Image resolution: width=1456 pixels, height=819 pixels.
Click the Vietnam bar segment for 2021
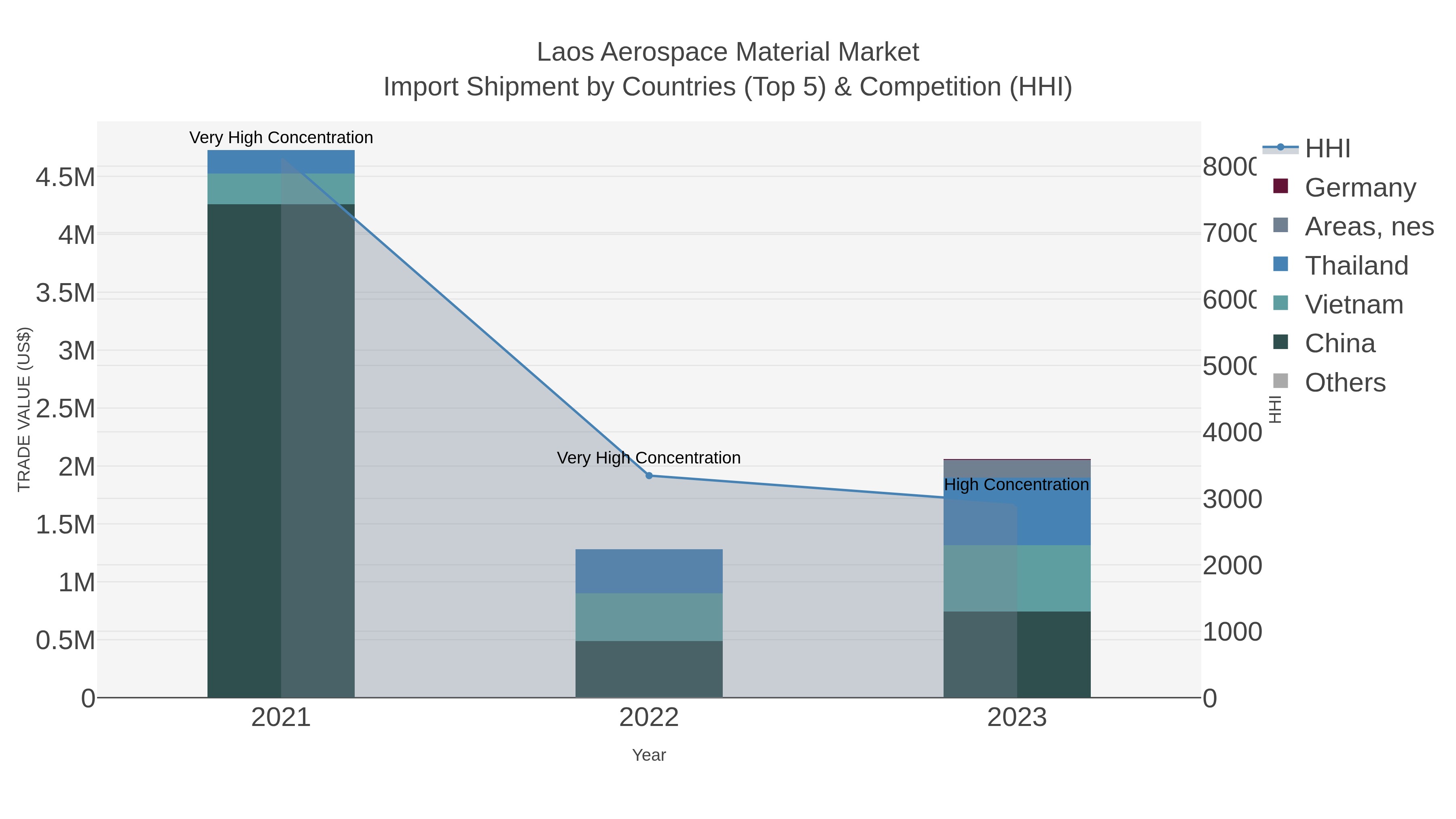point(281,189)
